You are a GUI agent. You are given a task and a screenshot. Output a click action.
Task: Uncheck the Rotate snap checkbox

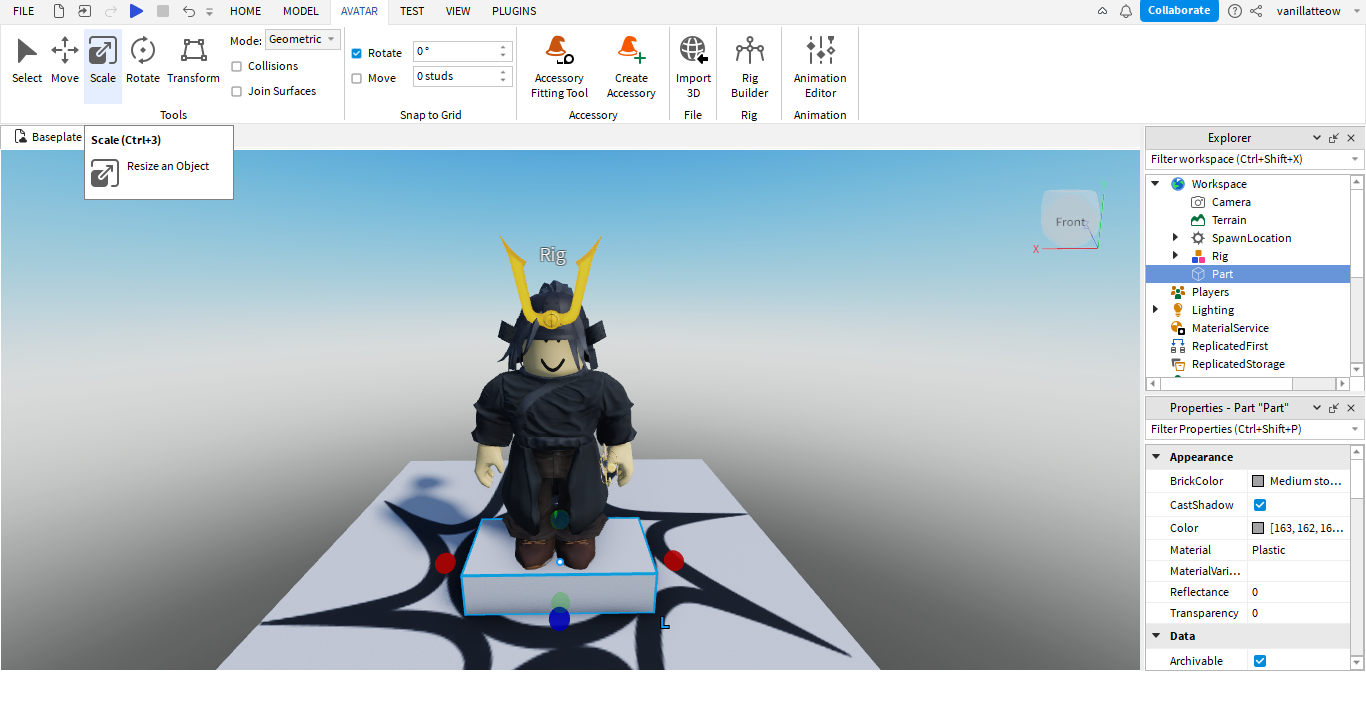[357, 53]
